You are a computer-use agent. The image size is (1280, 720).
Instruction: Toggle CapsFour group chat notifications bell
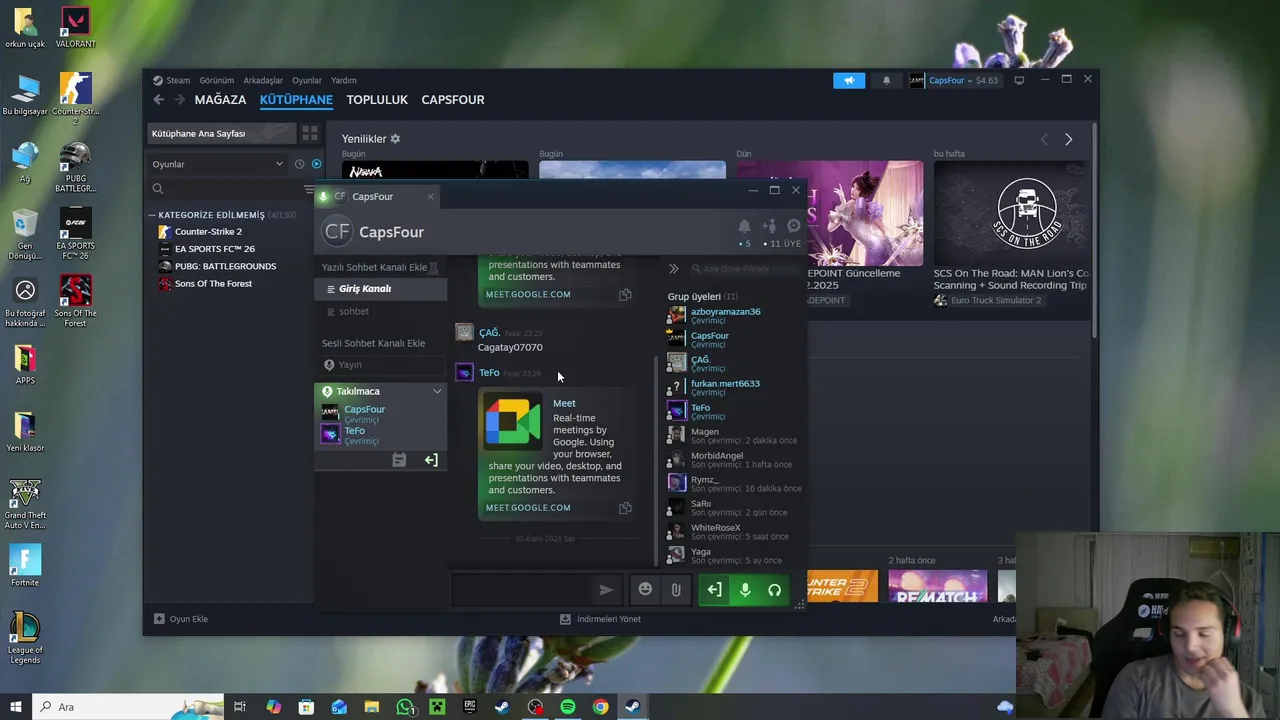[744, 227]
